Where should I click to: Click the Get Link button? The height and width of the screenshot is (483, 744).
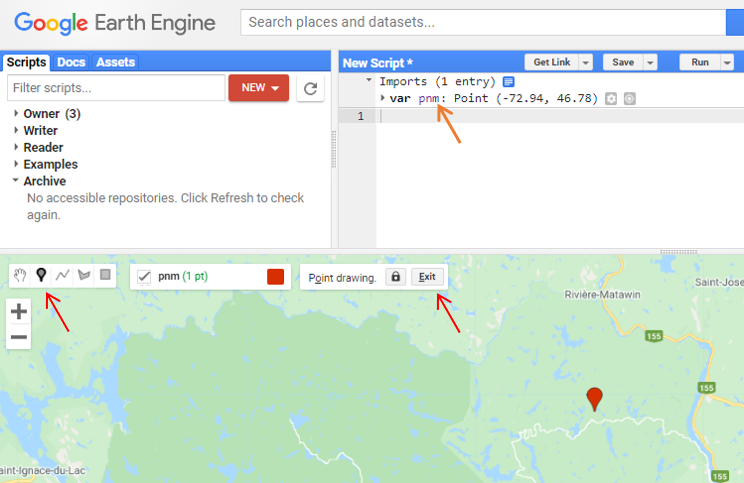(552, 62)
